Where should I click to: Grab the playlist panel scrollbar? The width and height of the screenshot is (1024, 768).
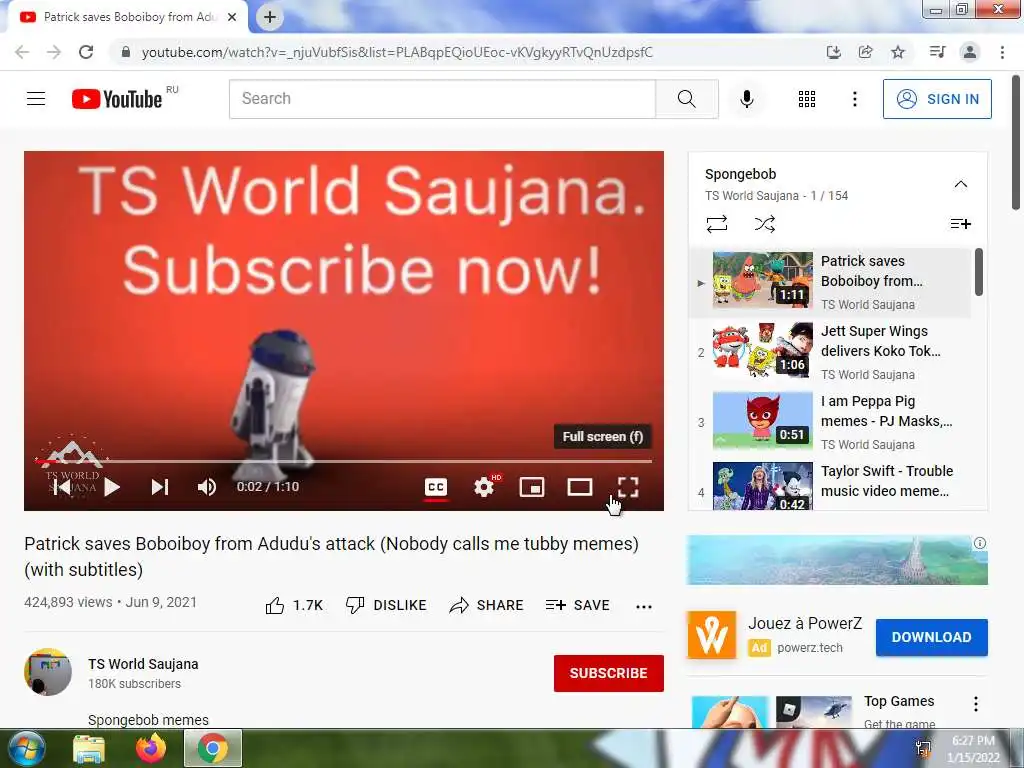pos(978,272)
